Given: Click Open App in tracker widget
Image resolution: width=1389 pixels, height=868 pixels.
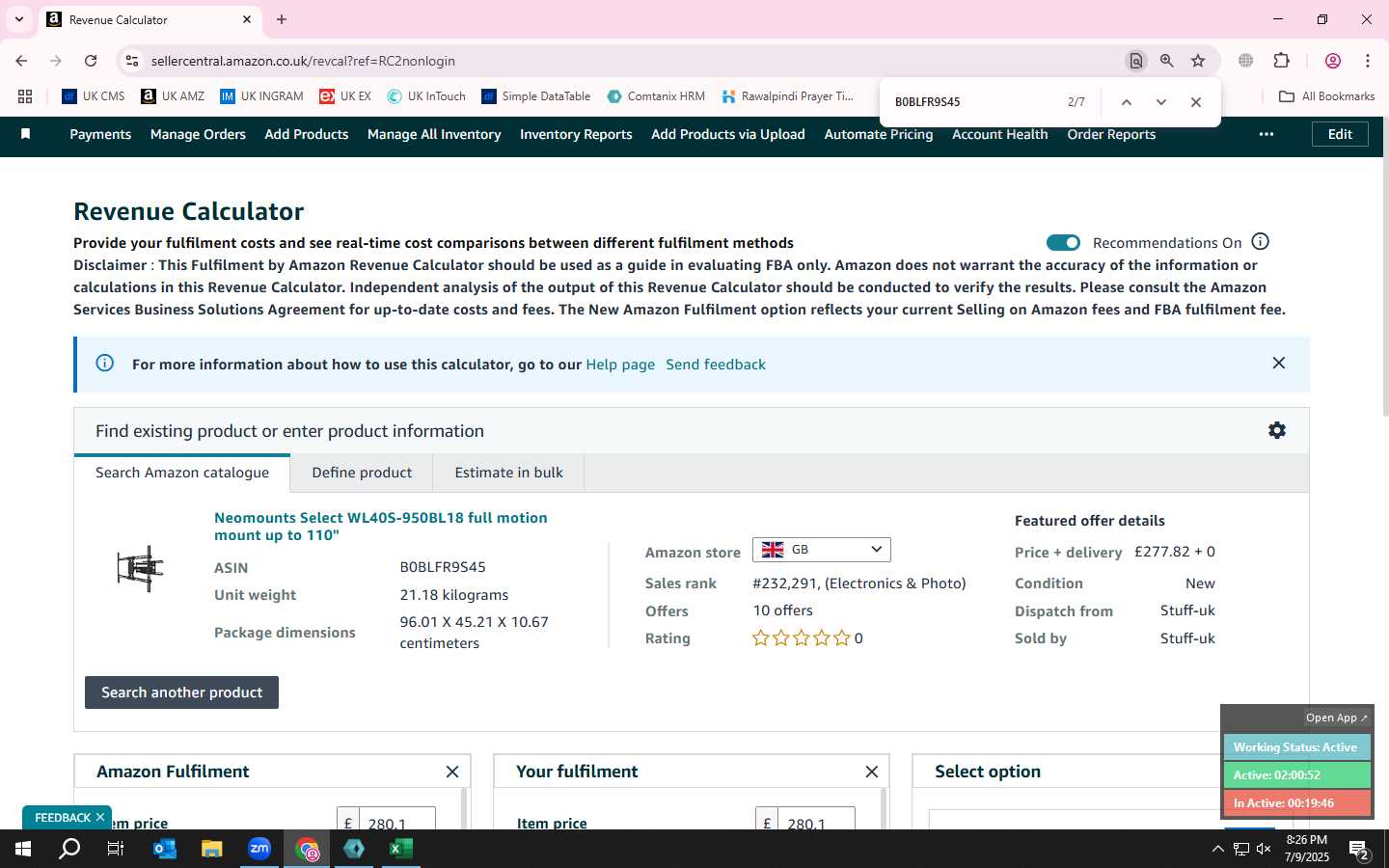Looking at the screenshot, I should coord(1336,718).
